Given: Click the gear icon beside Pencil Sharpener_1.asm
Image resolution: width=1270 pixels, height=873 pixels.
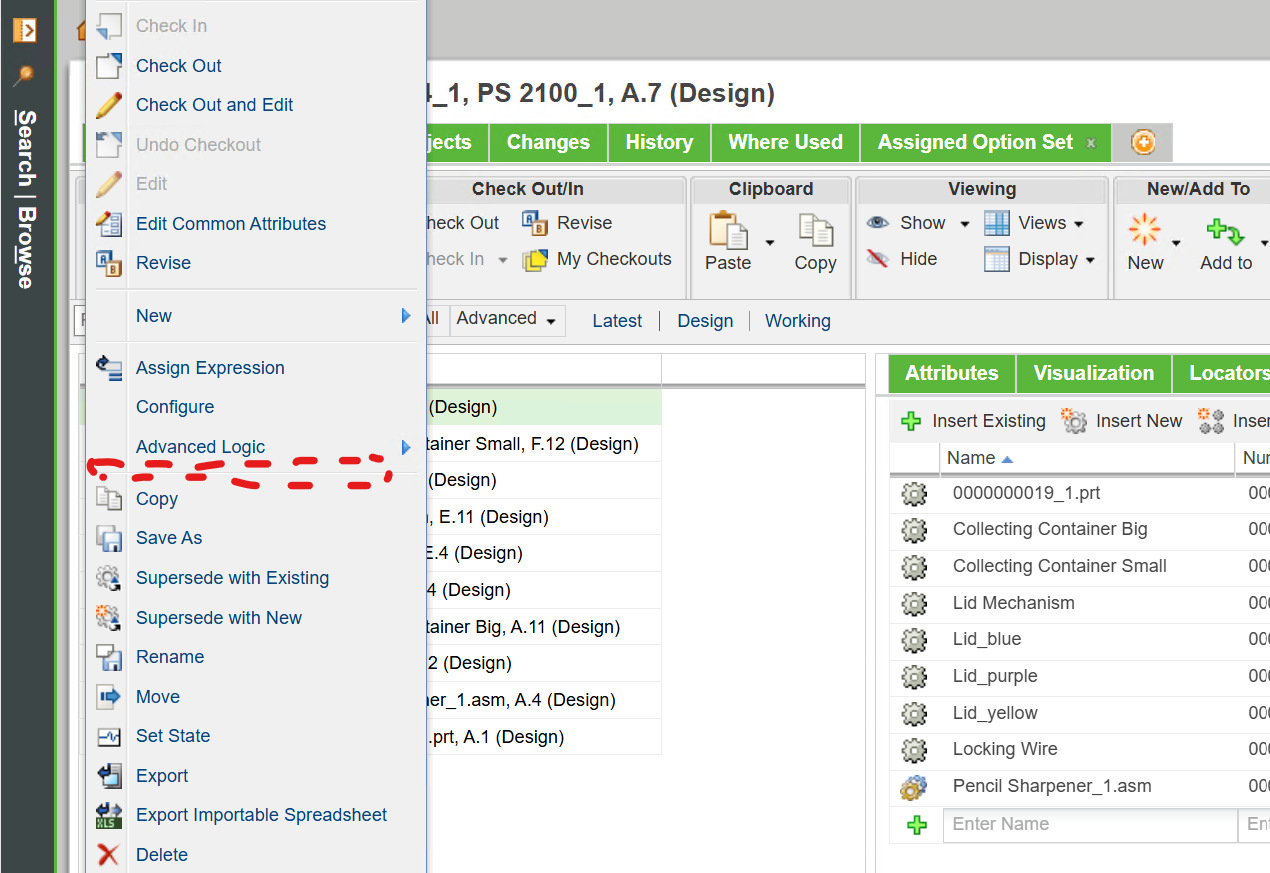Looking at the screenshot, I should point(913,786).
